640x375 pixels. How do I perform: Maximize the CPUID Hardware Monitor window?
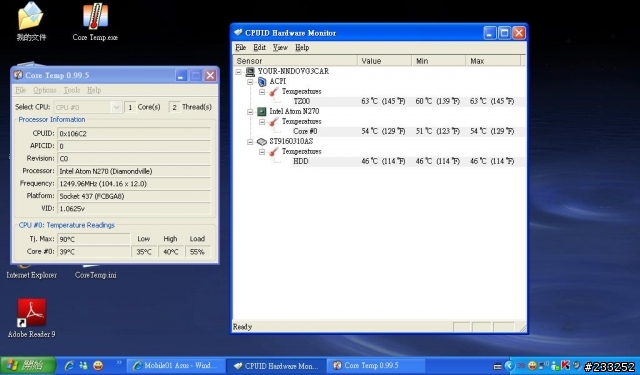tap(504, 33)
